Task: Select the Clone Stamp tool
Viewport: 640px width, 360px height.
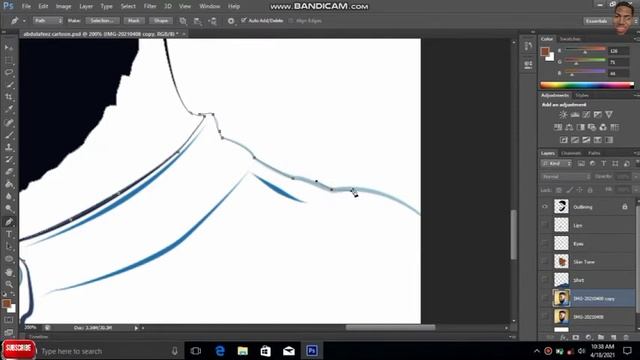Action: pos(9,147)
